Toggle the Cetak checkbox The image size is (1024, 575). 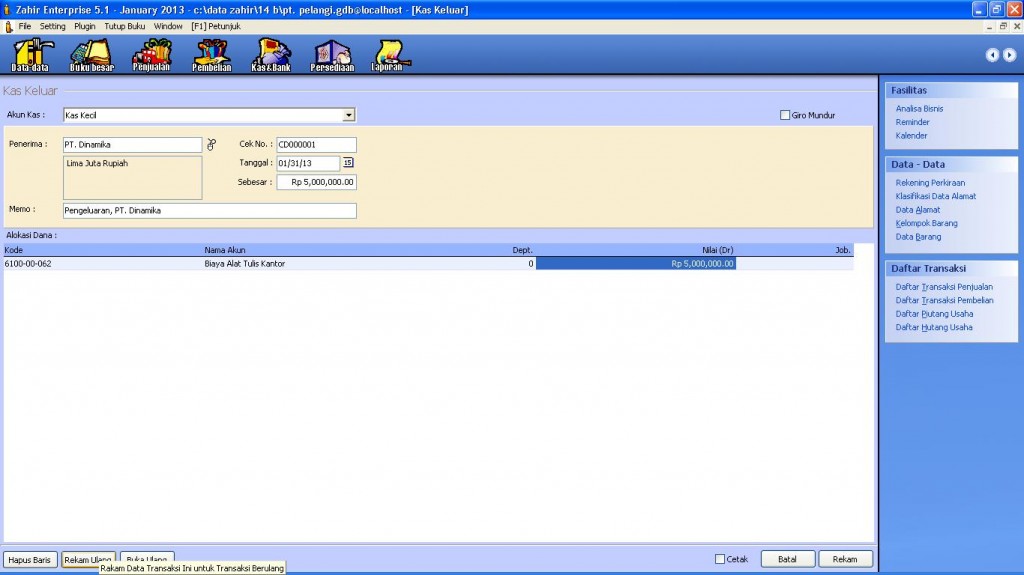click(x=720, y=559)
